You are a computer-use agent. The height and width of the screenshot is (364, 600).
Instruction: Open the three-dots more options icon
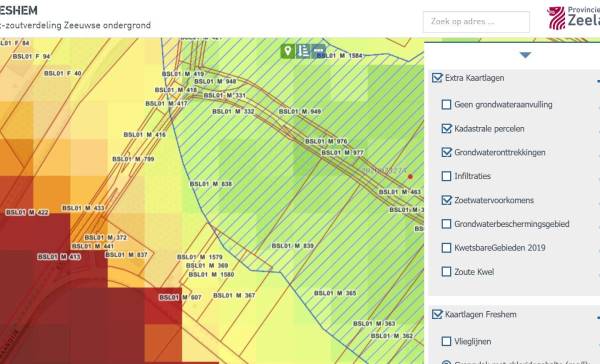pos(318,51)
